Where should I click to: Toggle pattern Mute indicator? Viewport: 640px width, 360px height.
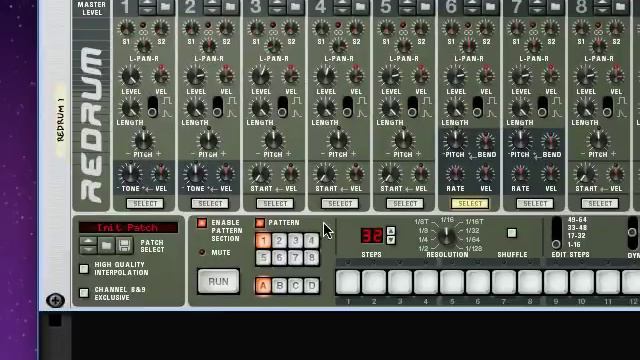(202, 252)
